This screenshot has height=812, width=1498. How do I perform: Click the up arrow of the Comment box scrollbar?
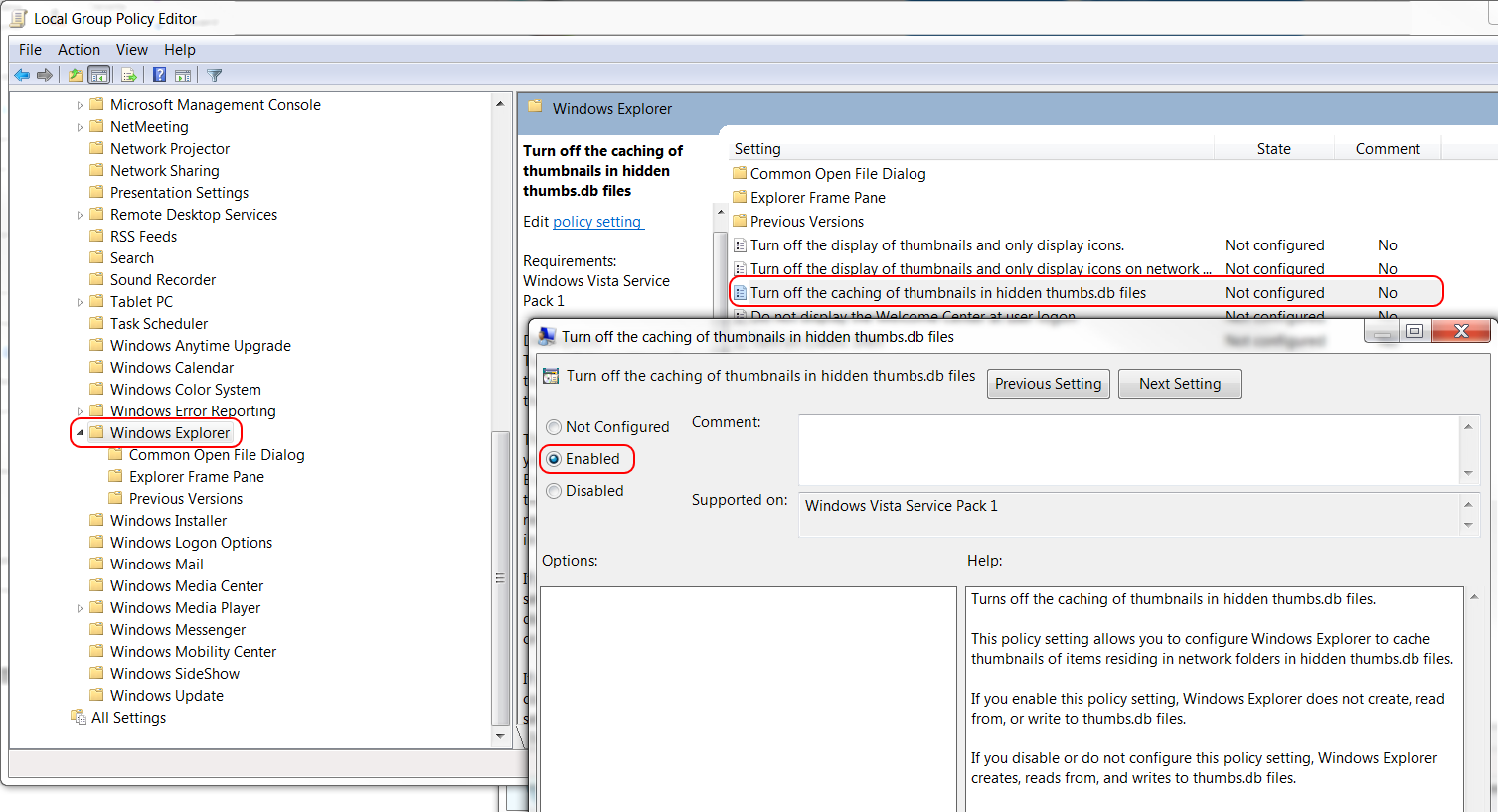click(x=1468, y=425)
